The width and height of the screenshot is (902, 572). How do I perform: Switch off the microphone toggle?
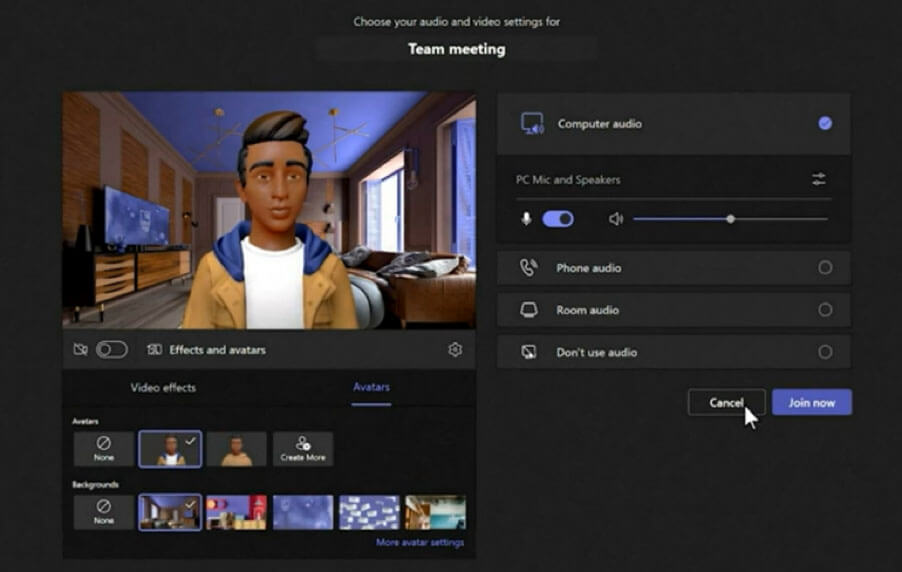click(558, 219)
